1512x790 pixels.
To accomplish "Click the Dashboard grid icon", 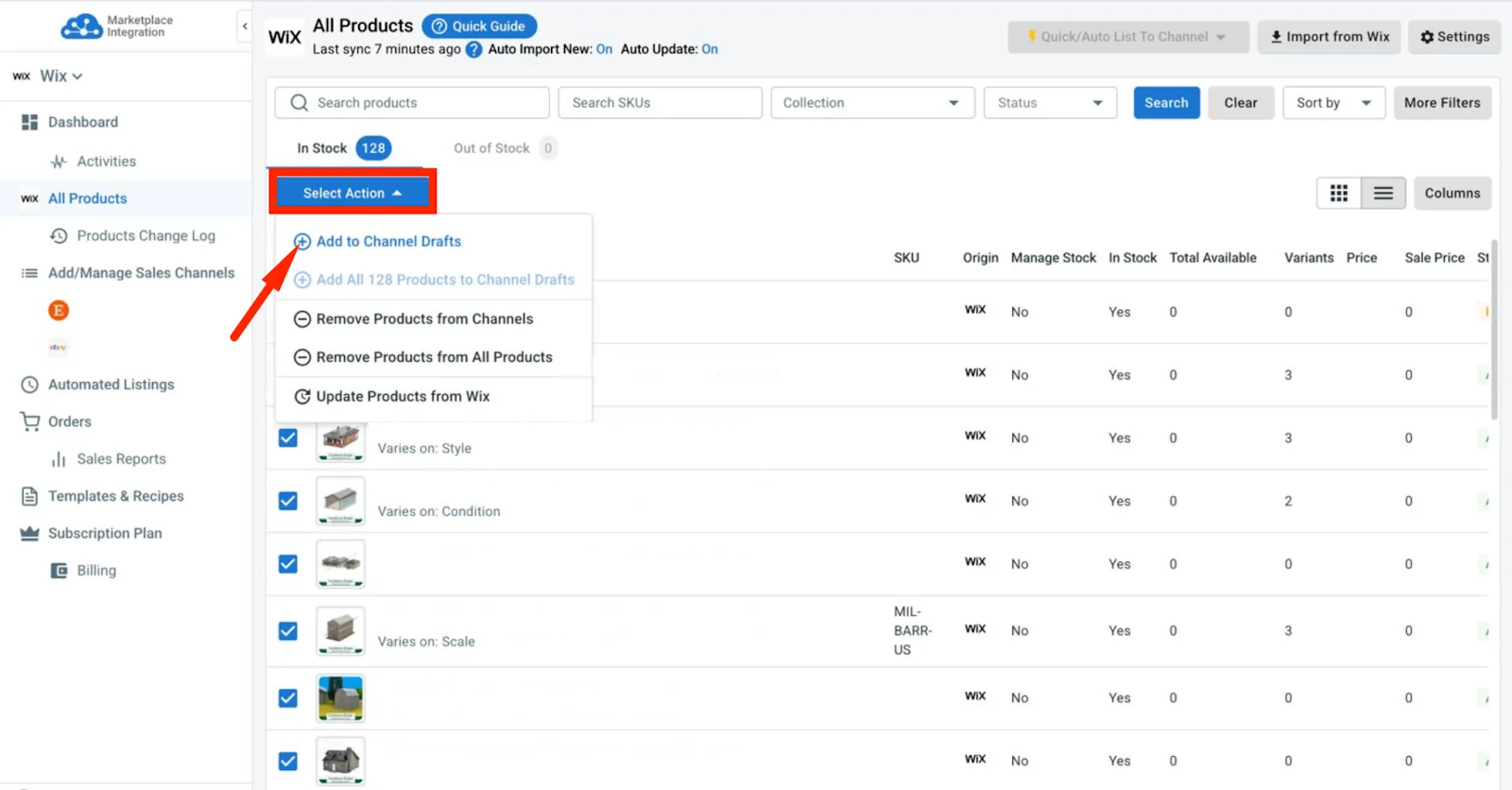I will pos(29,122).
